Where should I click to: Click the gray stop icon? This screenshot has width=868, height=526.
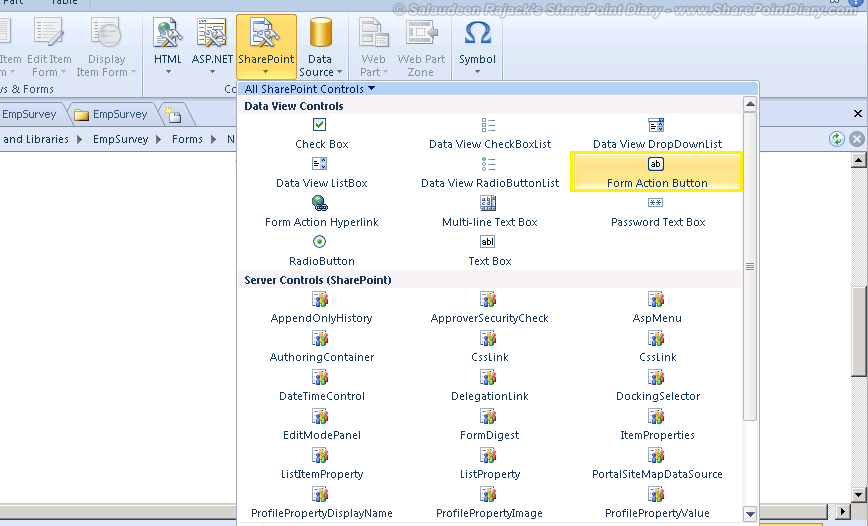(x=857, y=139)
